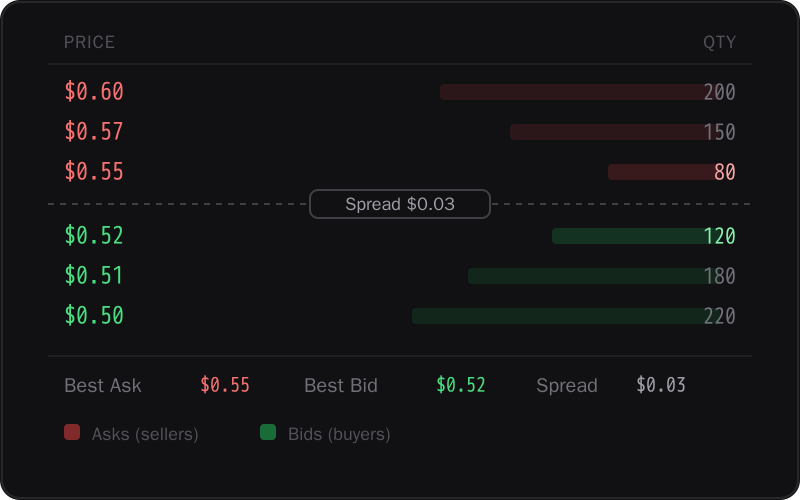The image size is (800, 500).
Task: Select the $0.52 bid price row
Action: [400, 236]
